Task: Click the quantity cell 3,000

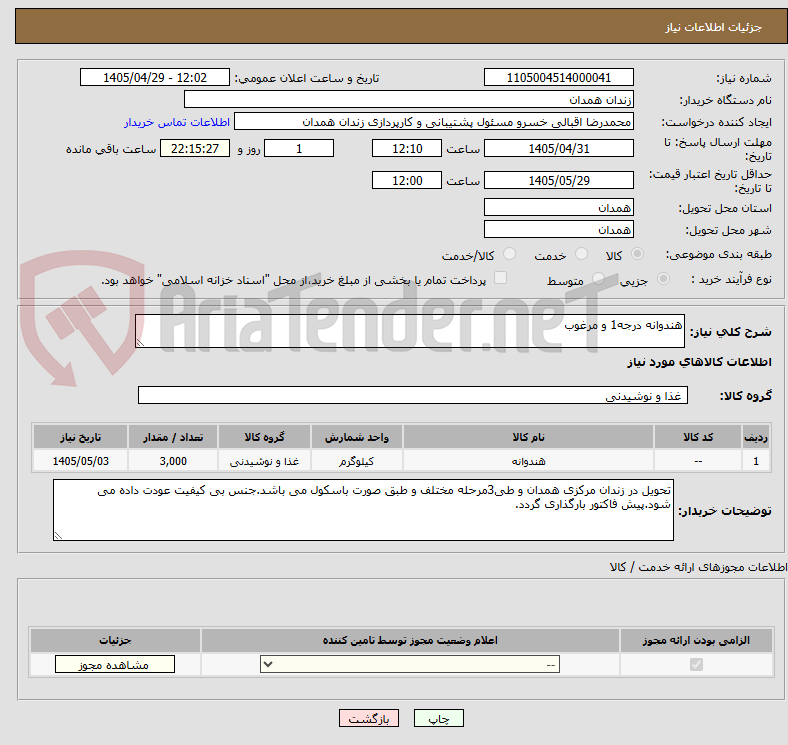Action: click(x=173, y=461)
